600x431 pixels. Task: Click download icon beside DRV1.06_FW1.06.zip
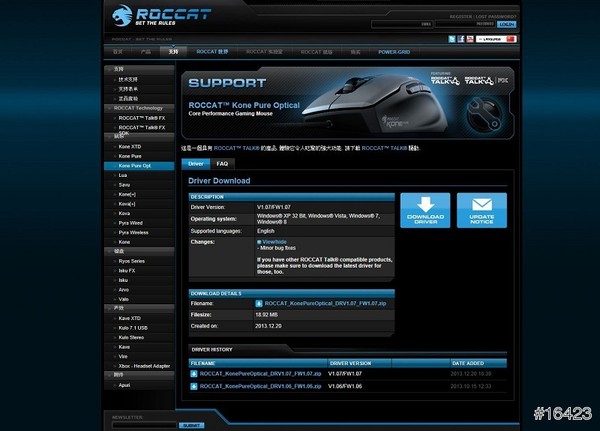pyautogui.click(x=194, y=384)
